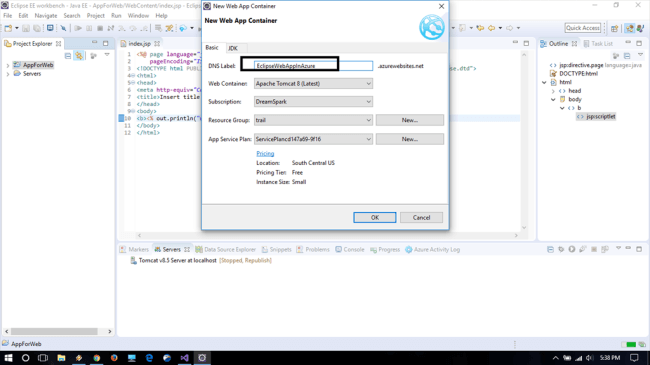Open Microsoft Edge from the taskbar
The image size is (650, 365).
click(x=149, y=358)
